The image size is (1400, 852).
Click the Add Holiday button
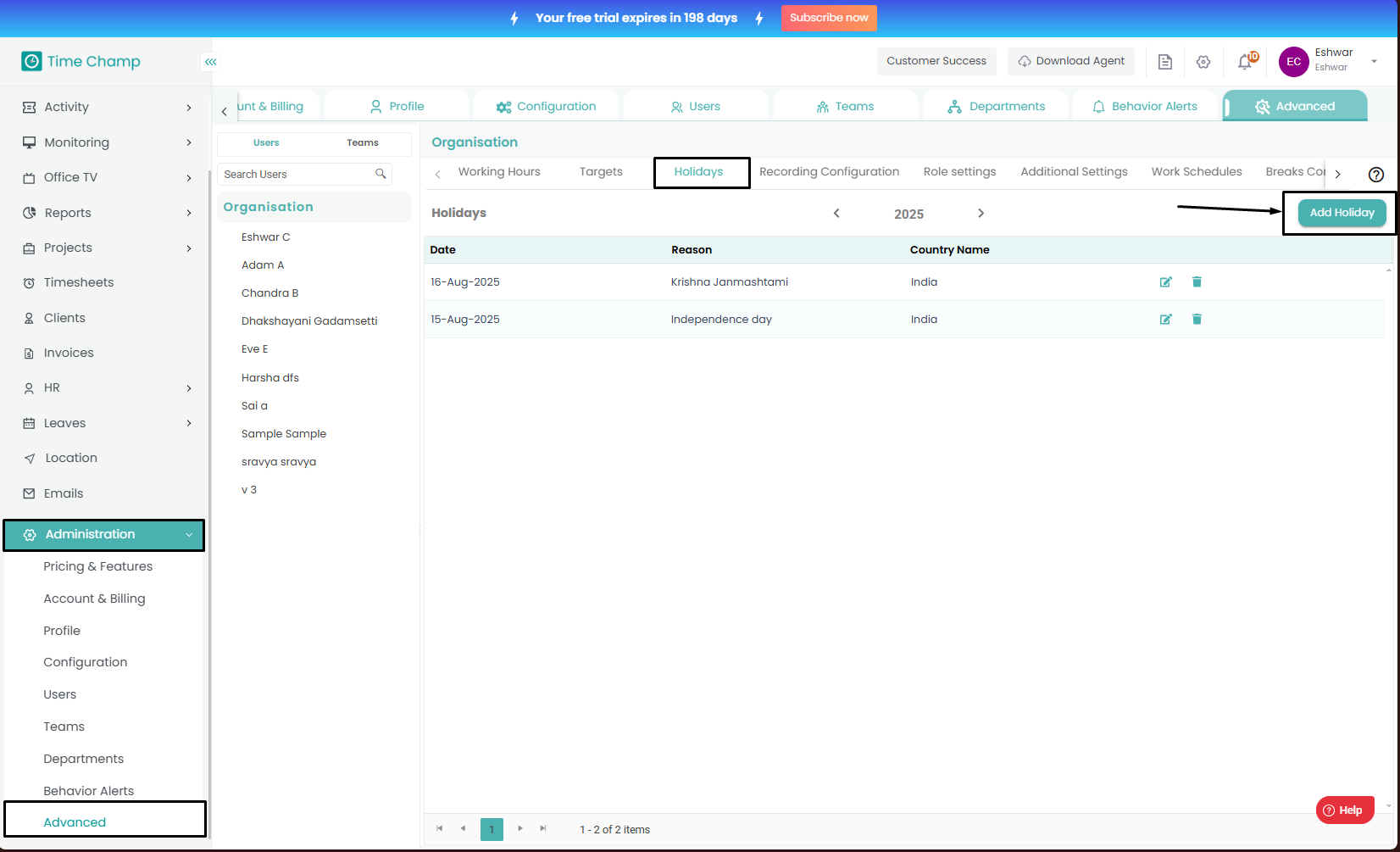[x=1342, y=213]
